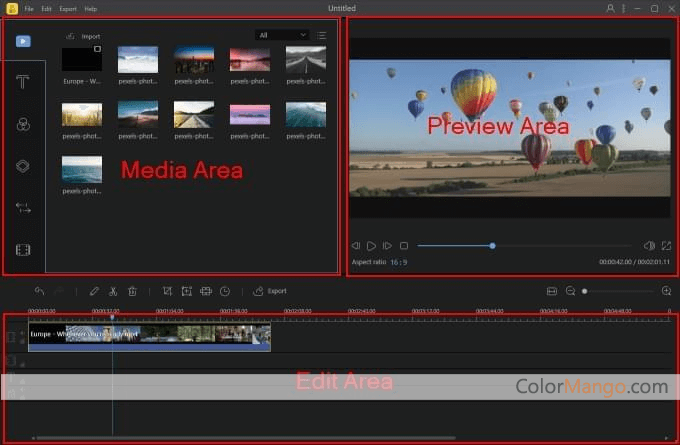Switch media list view layout icon
Image resolution: width=680 pixels, height=445 pixels.
click(321, 36)
